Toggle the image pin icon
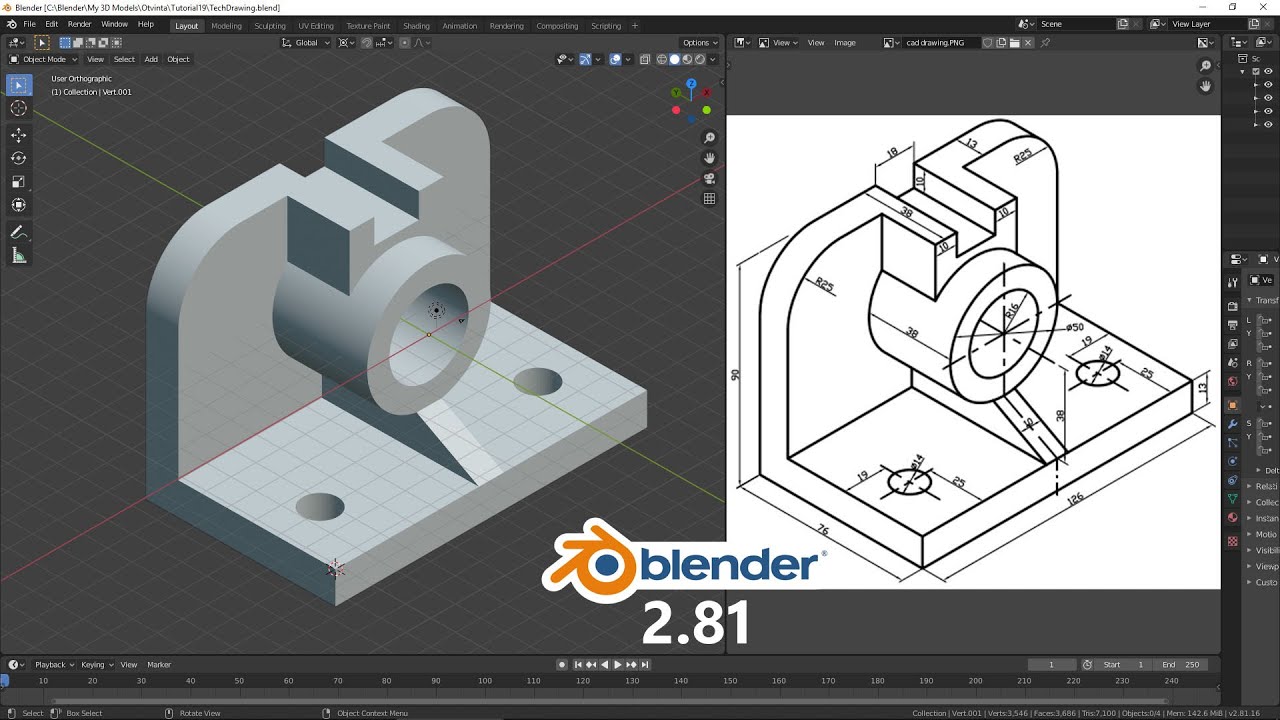The width and height of the screenshot is (1280, 720). click(1046, 43)
